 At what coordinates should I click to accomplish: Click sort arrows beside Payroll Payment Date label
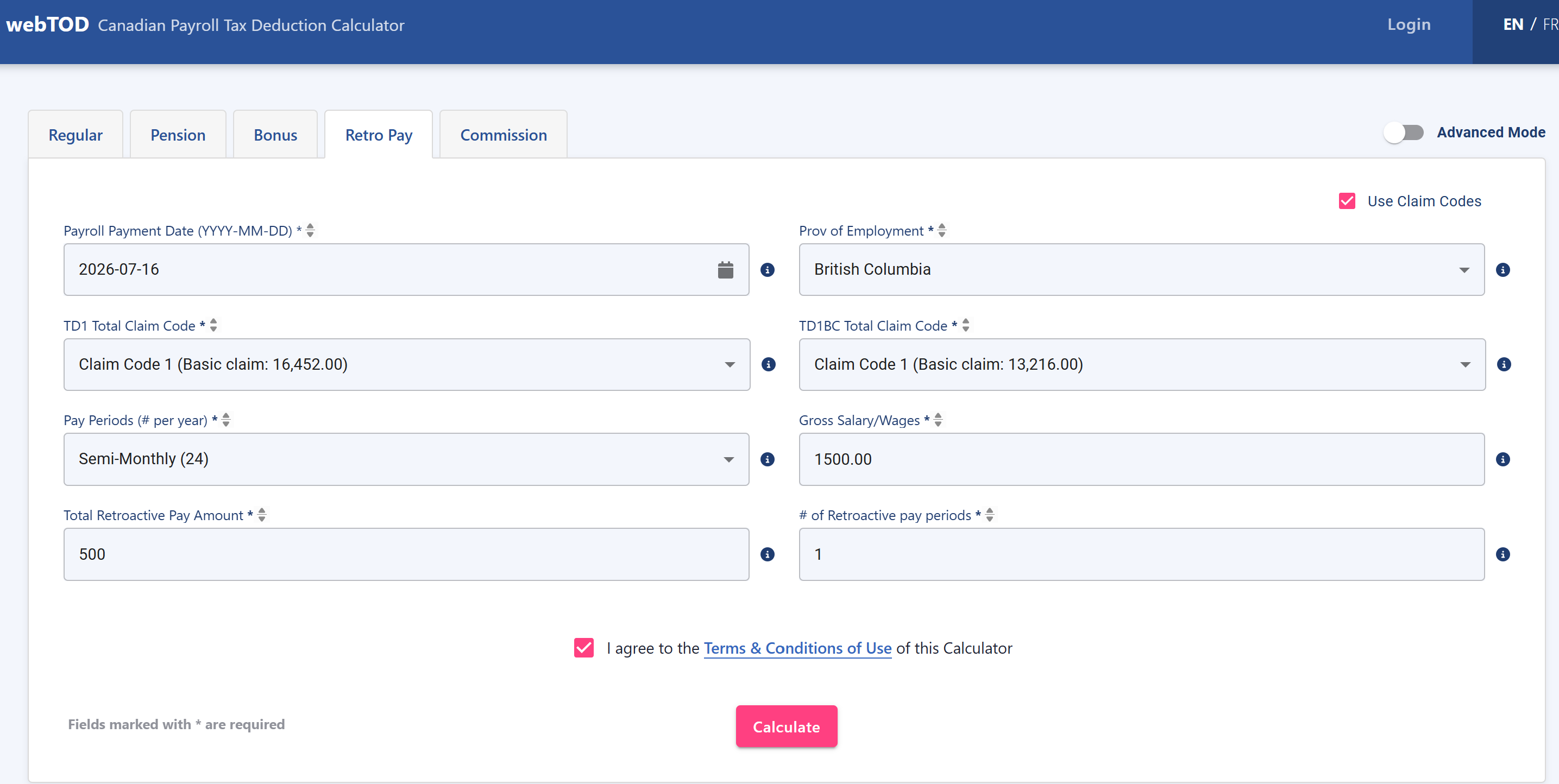311,231
